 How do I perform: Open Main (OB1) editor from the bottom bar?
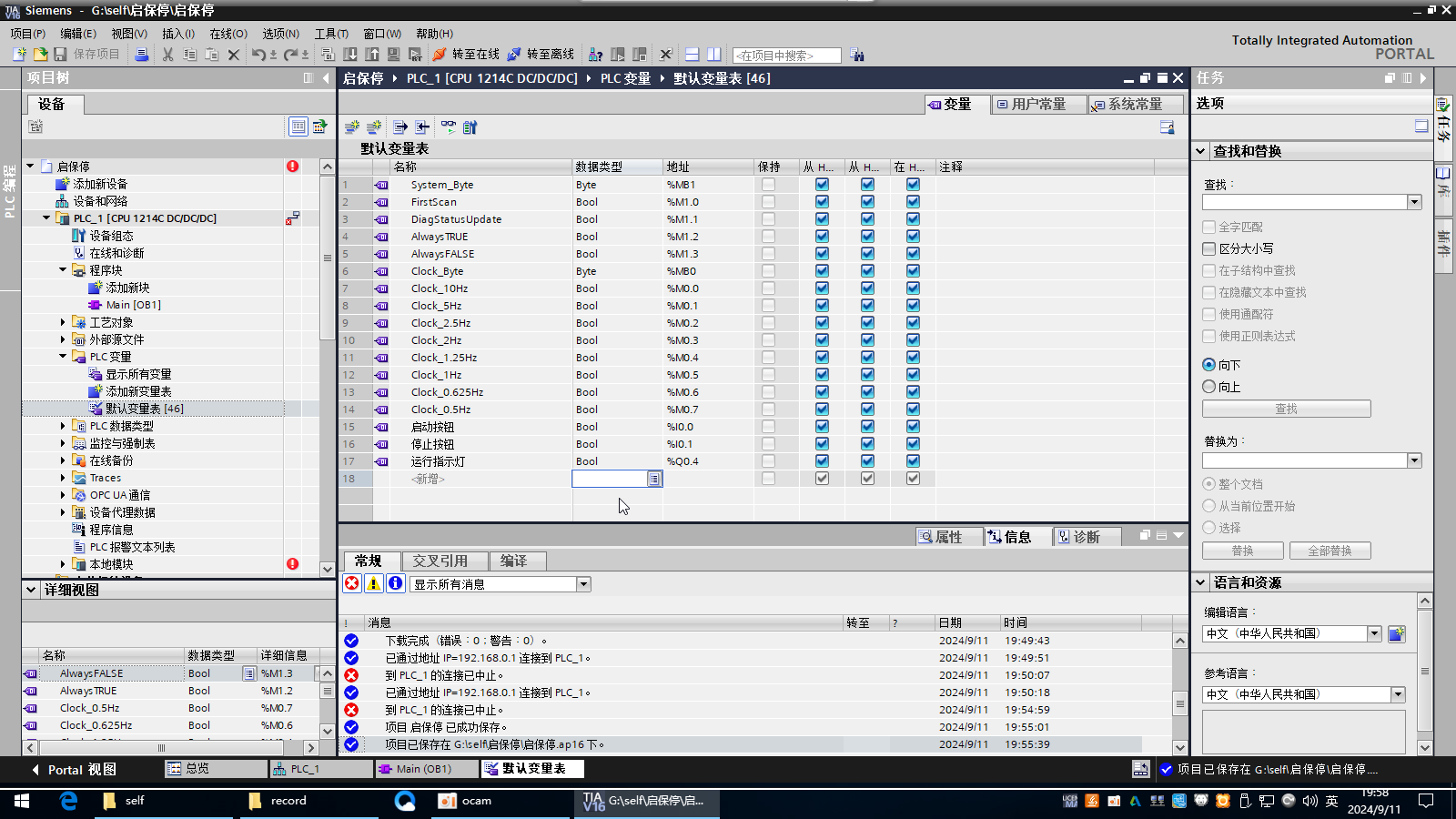(425, 769)
